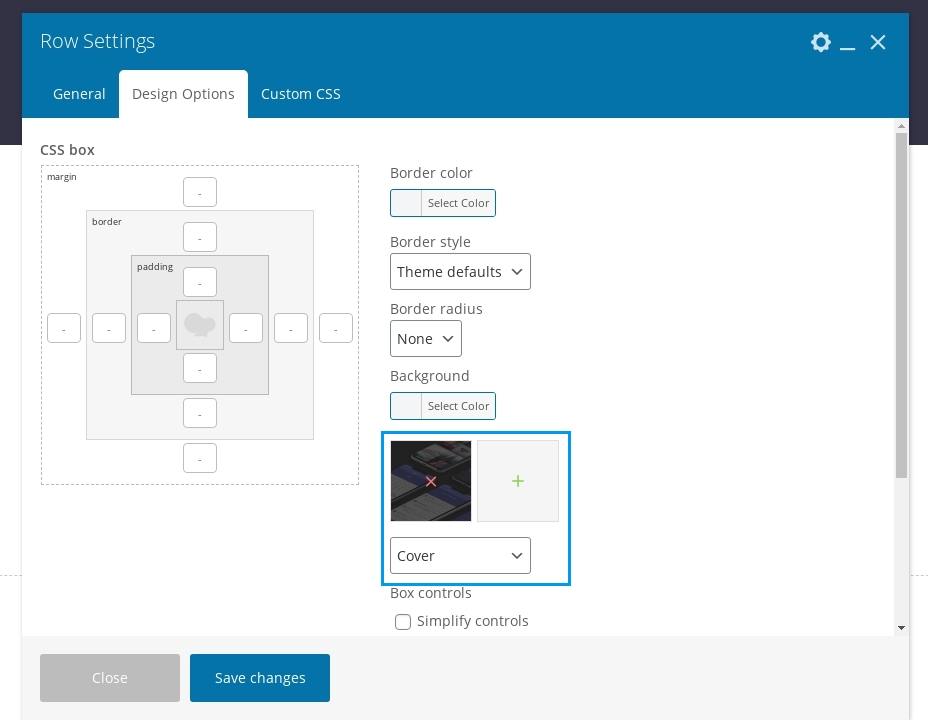Close Row Settings with the X icon
This screenshot has width=928, height=720.
coord(878,42)
